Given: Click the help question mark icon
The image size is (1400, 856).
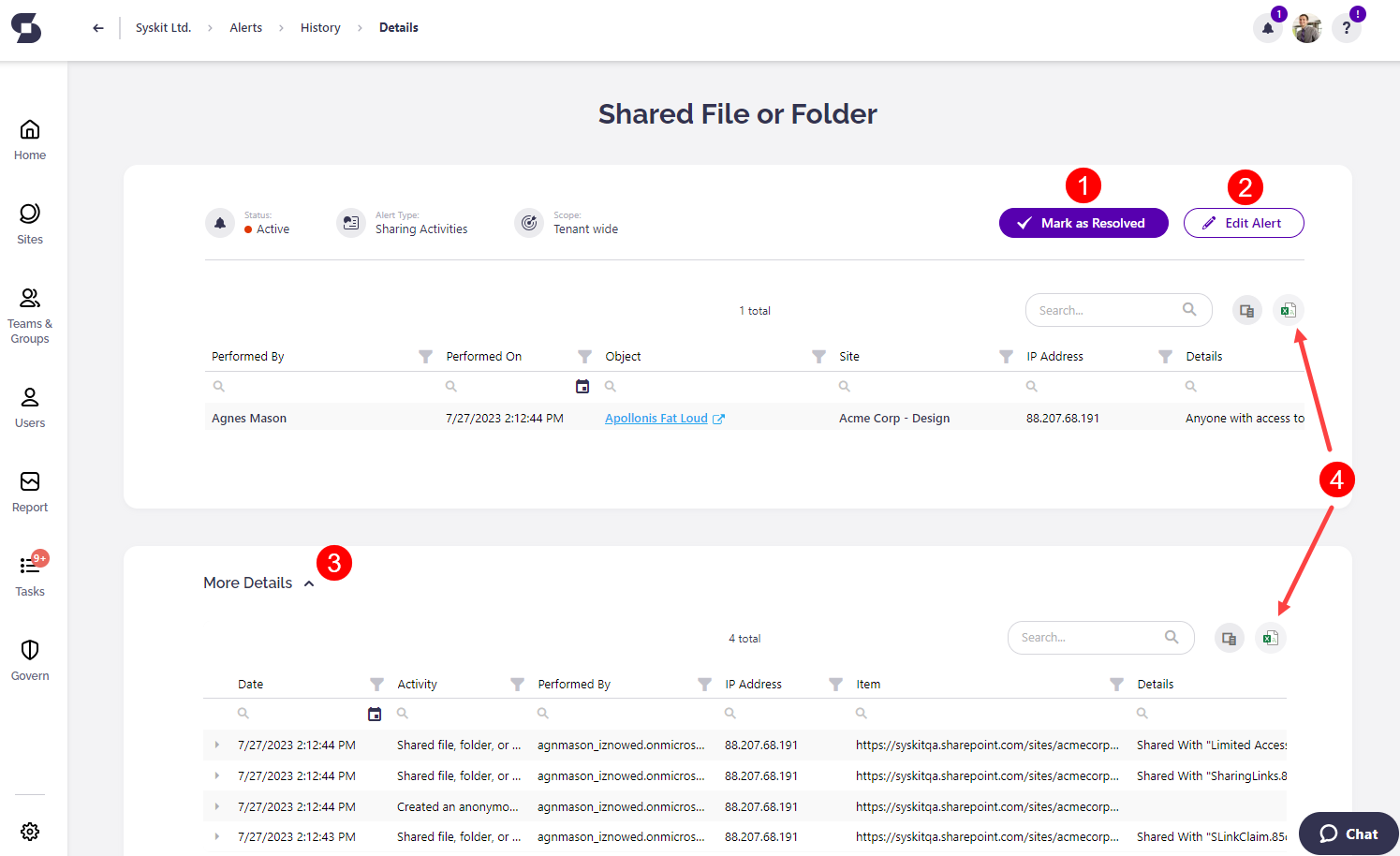Looking at the screenshot, I should [1346, 28].
